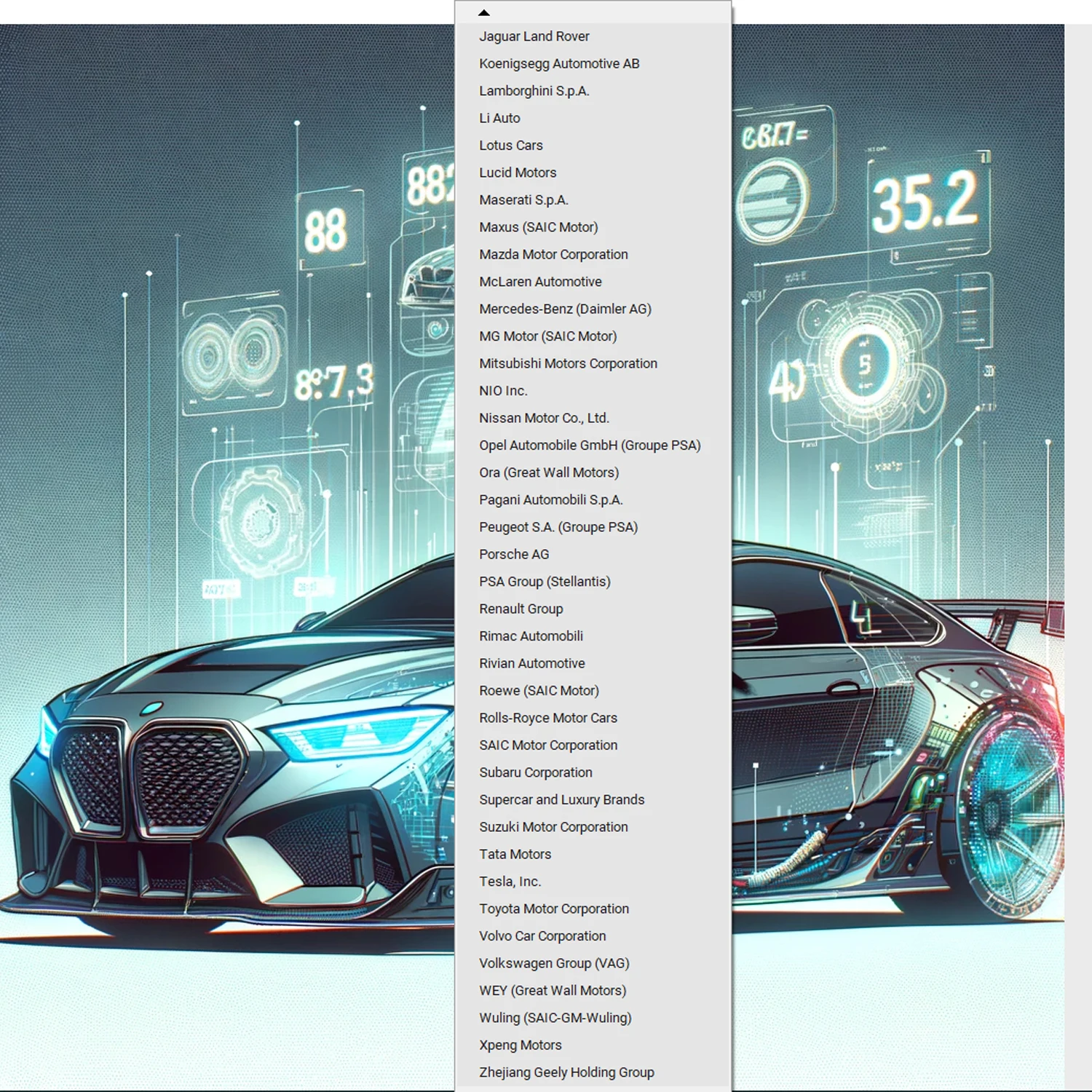The height and width of the screenshot is (1092, 1092).
Task: Choose Mercedes-Benz (Daimler AG)
Action: click(x=564, y=309)
